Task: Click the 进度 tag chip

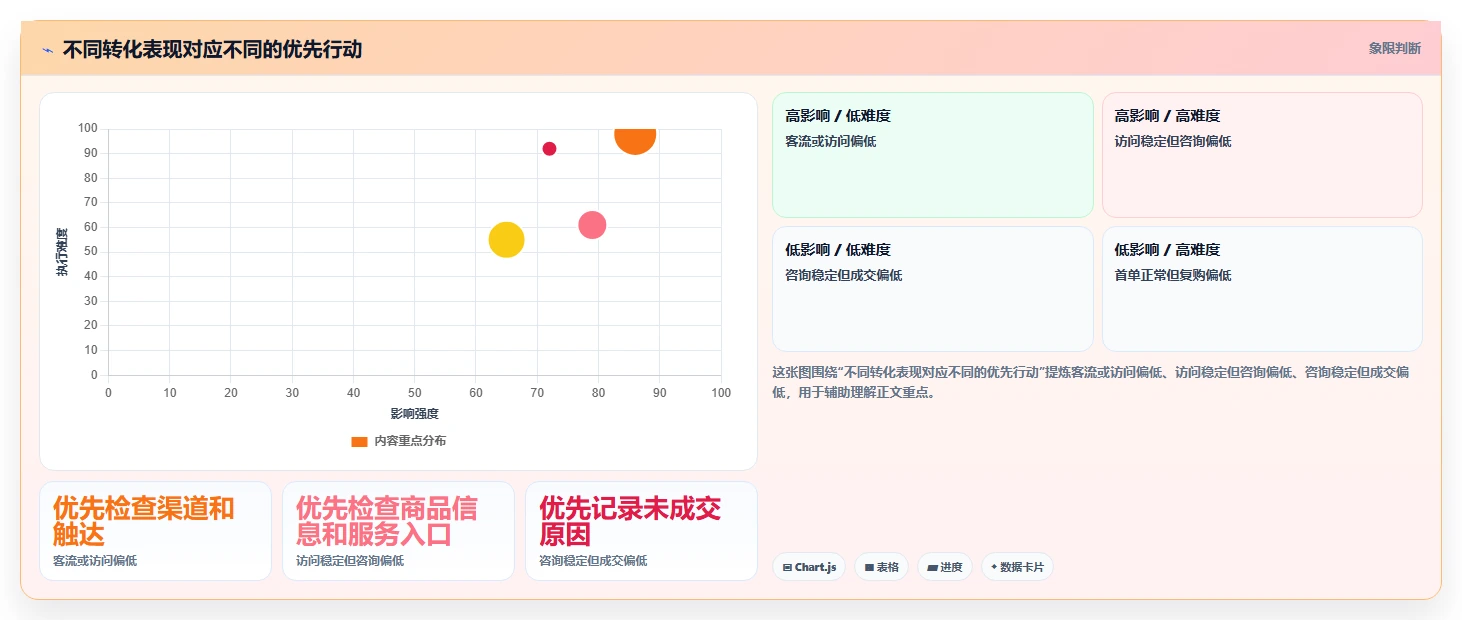Action: (x=944, y=567)
